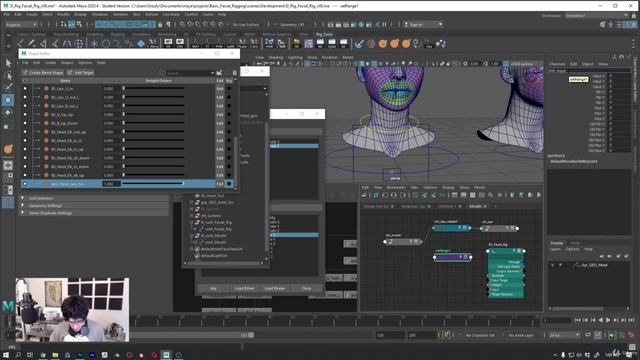Play forward on the timeline
640x360 pixels.
point(608,320)
